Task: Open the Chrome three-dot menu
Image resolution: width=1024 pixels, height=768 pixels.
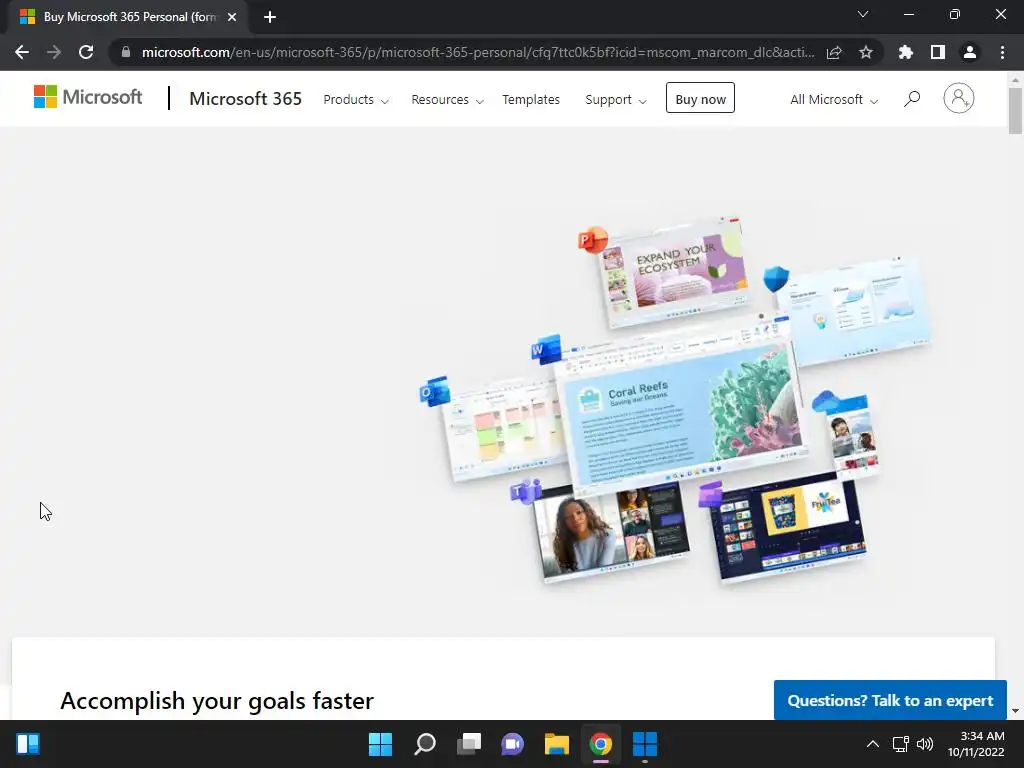Action: pos(1002,52)
